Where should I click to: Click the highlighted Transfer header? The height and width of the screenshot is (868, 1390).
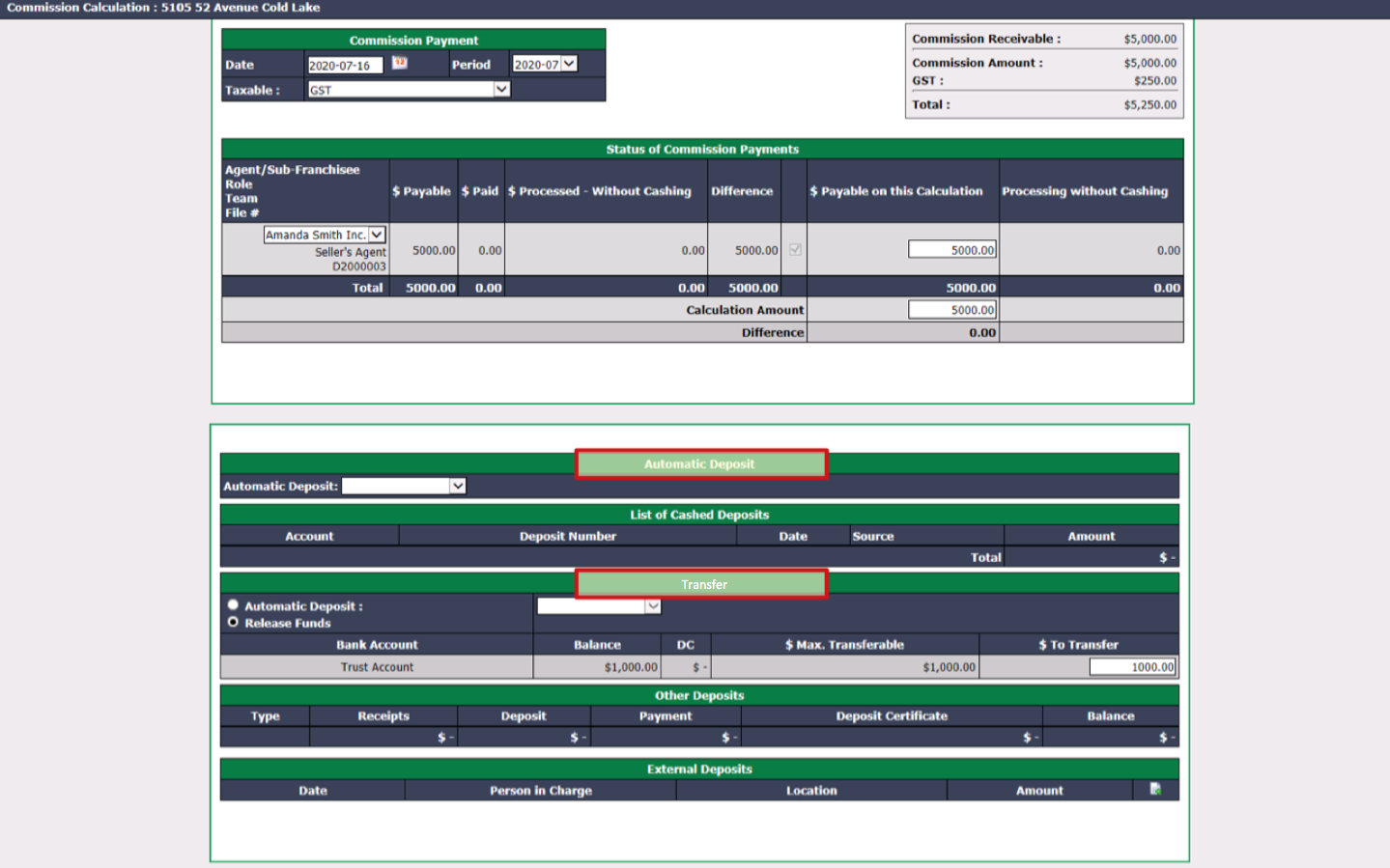click(701, 584)
